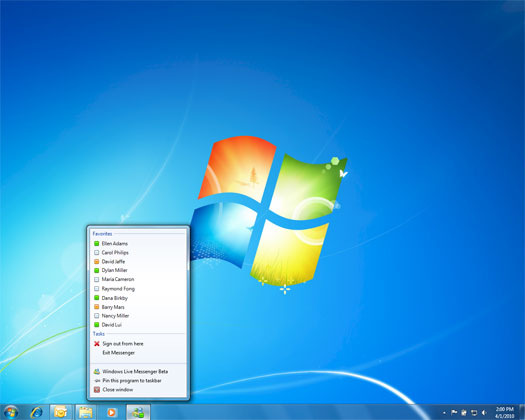Open the volume speaker tray icon
Viewport: 525px width, 420px height.
(x=484, y=413)
